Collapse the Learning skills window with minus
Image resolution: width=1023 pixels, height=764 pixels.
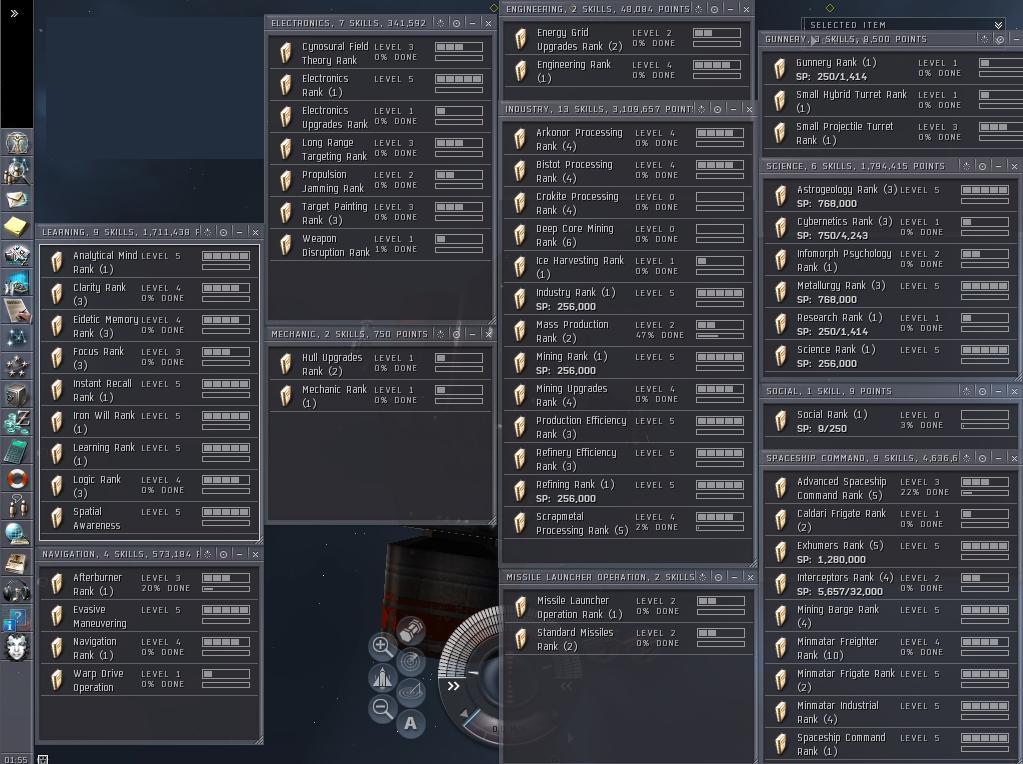239,232
